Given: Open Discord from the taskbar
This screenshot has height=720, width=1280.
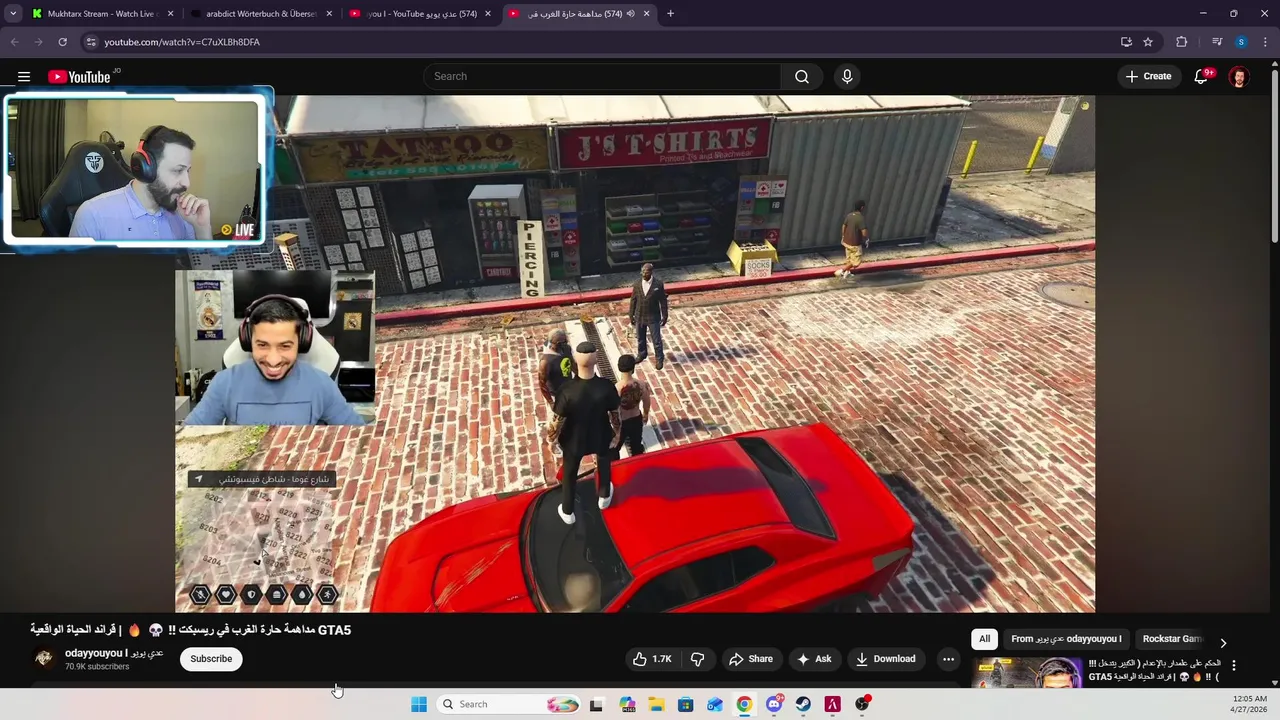Looking at the screenshot, I should [x=774, y=704].
